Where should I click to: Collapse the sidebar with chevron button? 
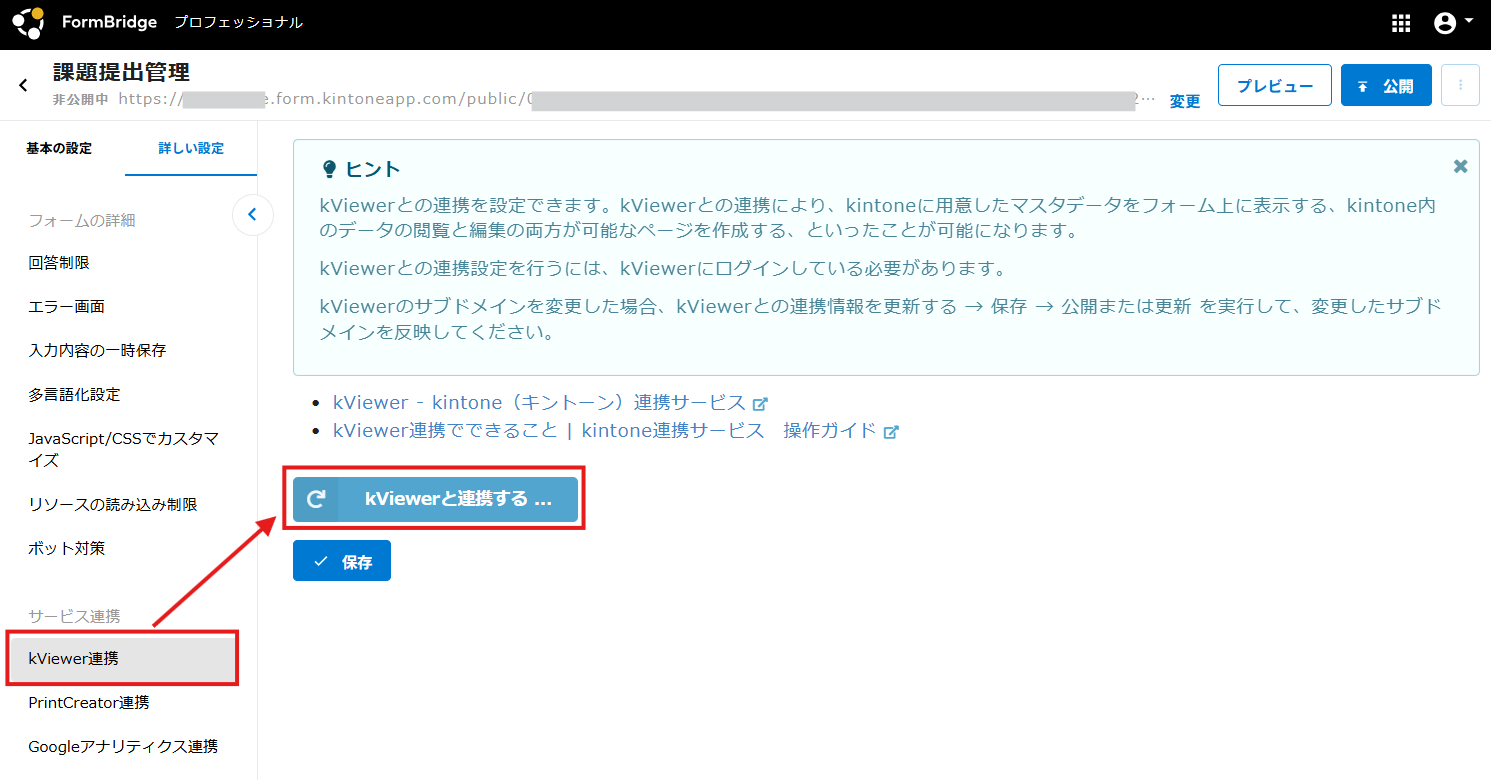tap(253, 214)
